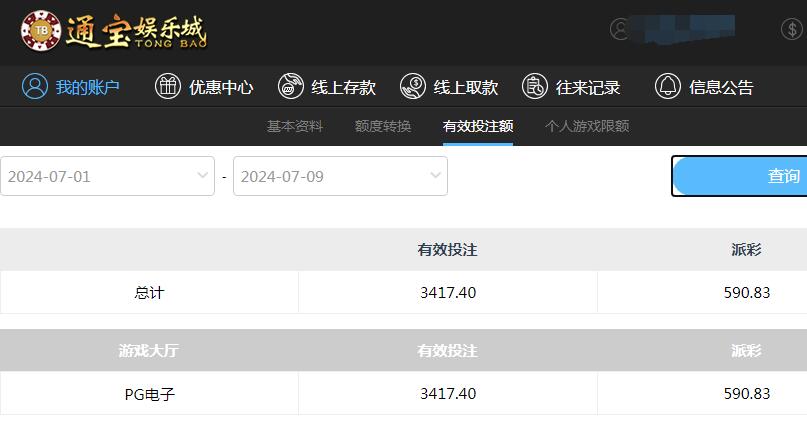The height and width of the screenshot is (436, 807).
Task: Click the PG电子 game hall row
Action: click(150, 394)
